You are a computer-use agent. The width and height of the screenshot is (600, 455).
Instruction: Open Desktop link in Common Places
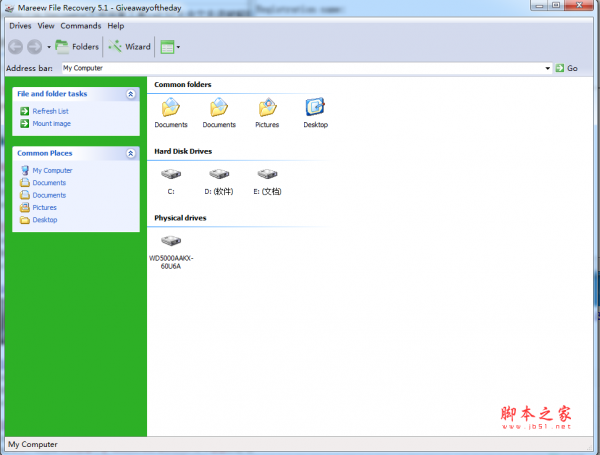(45, 220)
